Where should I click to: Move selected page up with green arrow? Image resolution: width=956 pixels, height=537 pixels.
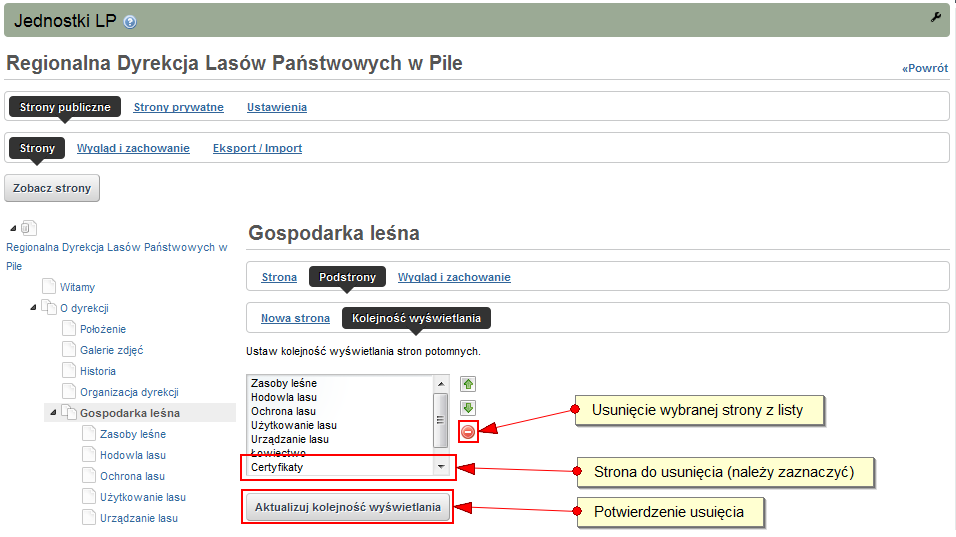(x=468, y=384)
